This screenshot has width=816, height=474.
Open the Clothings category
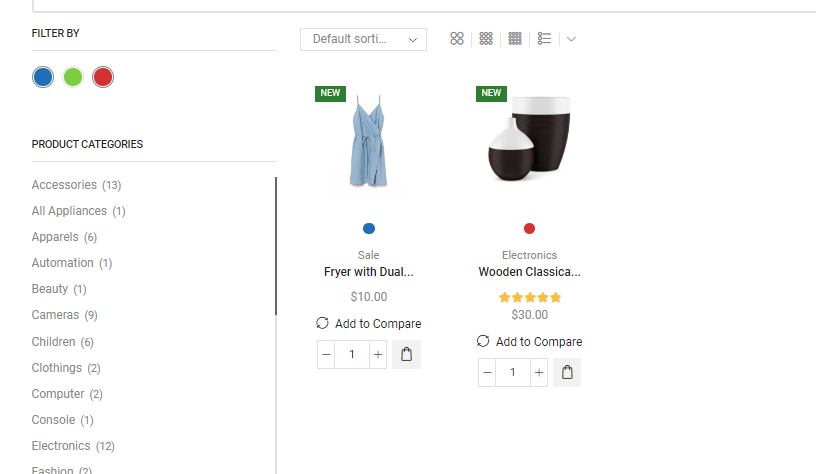tap(57, 368)
